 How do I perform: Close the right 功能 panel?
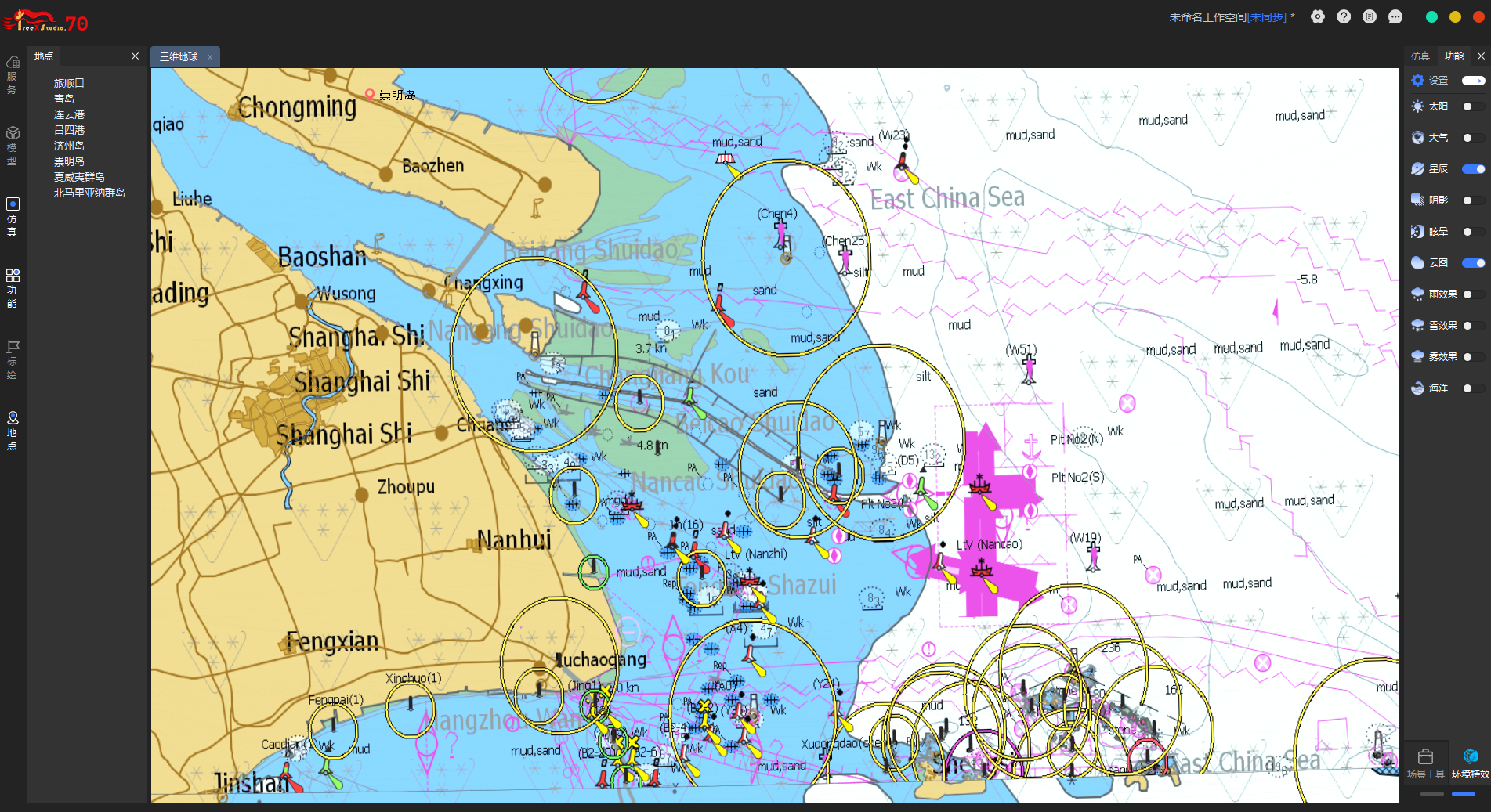click(1481, 56)
